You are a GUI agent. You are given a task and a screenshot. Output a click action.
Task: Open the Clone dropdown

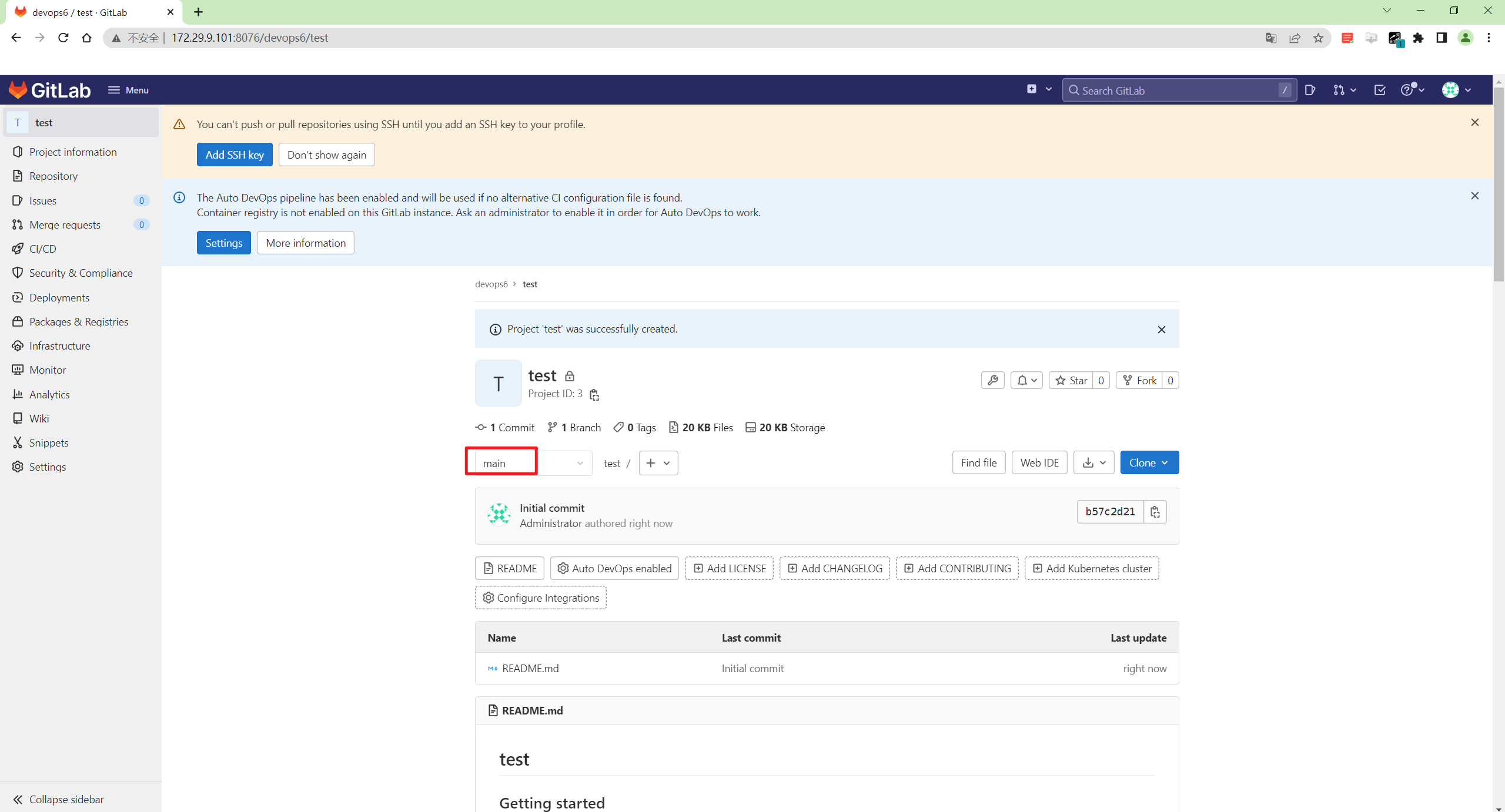coord(1149,462)
